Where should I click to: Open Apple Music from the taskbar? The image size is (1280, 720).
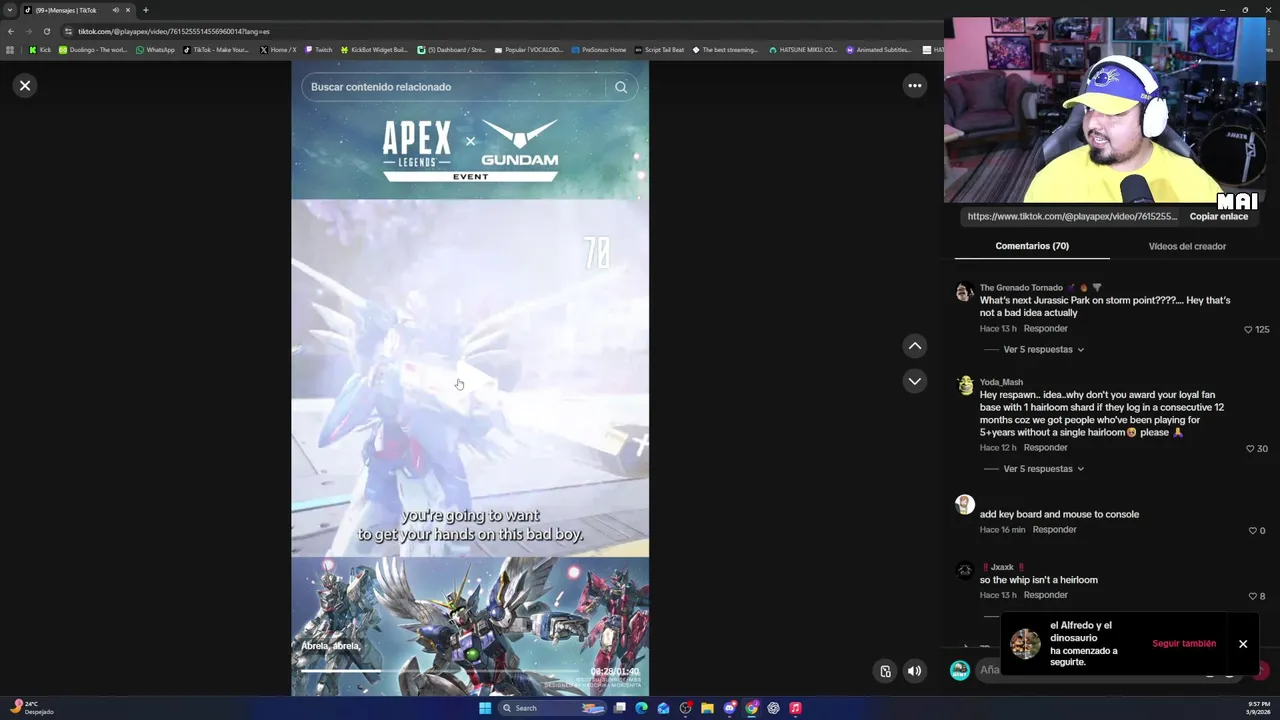click(x=795, y=708)
